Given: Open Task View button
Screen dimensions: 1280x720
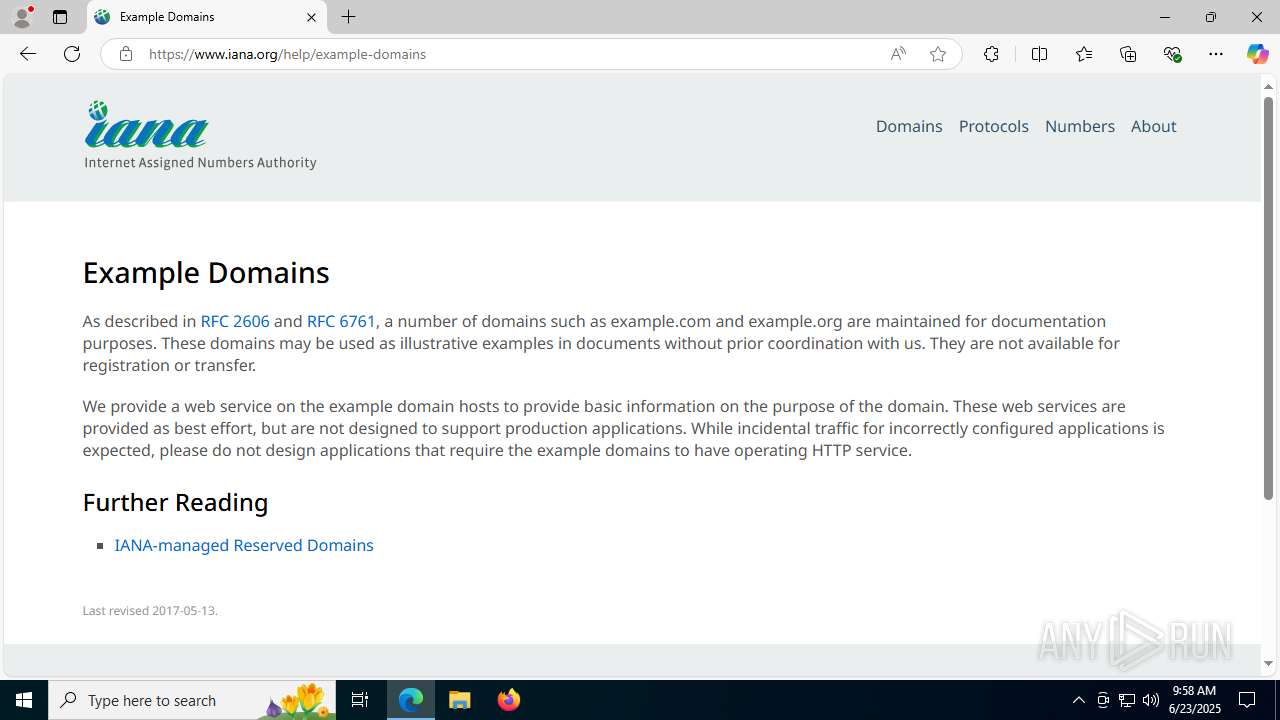Looking at the screenshot, I should point(360,700).
